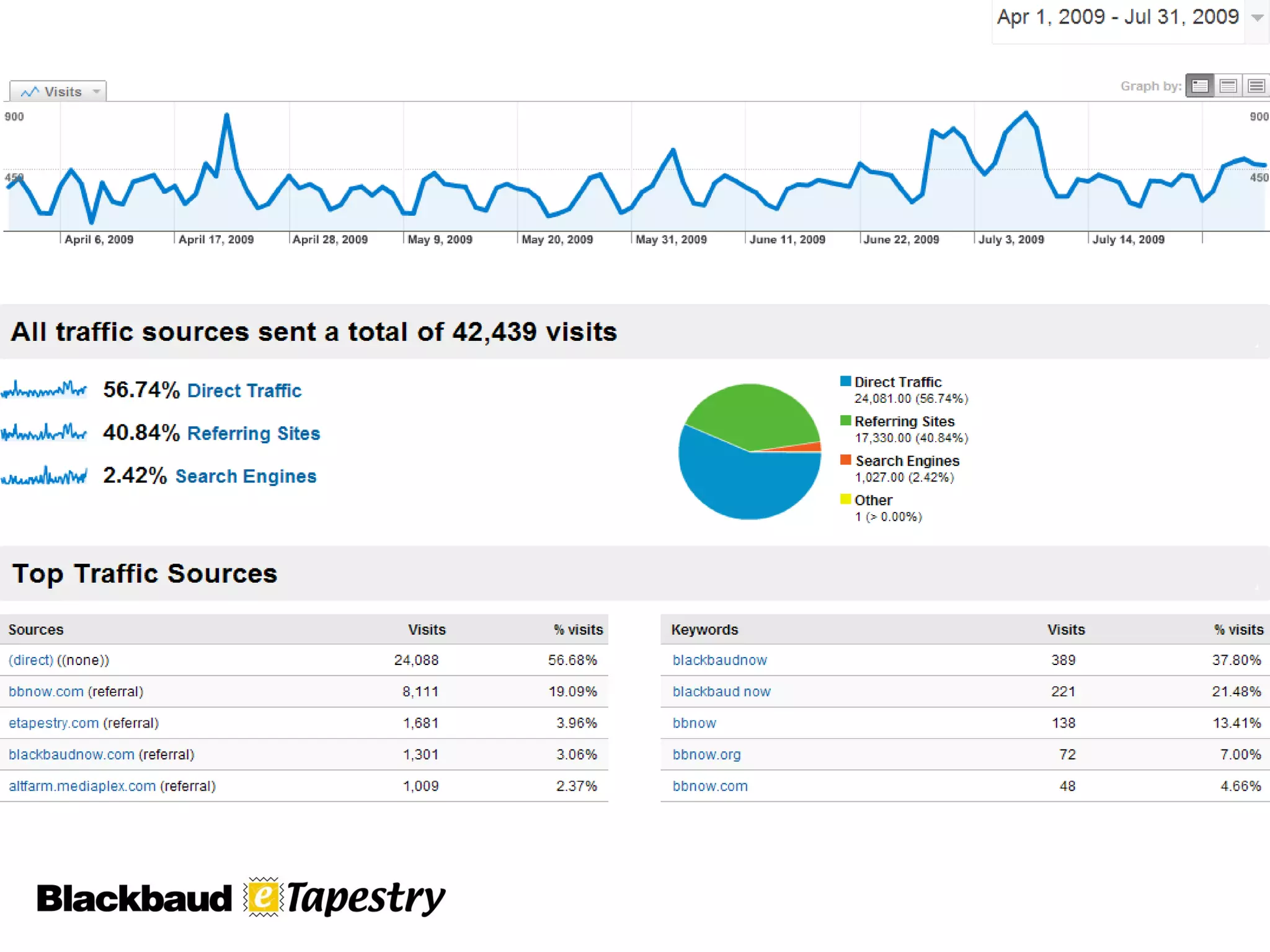Click the Direct Traffic sparkline thumbnail
1270x952 pixels.
tap(44, 390)
